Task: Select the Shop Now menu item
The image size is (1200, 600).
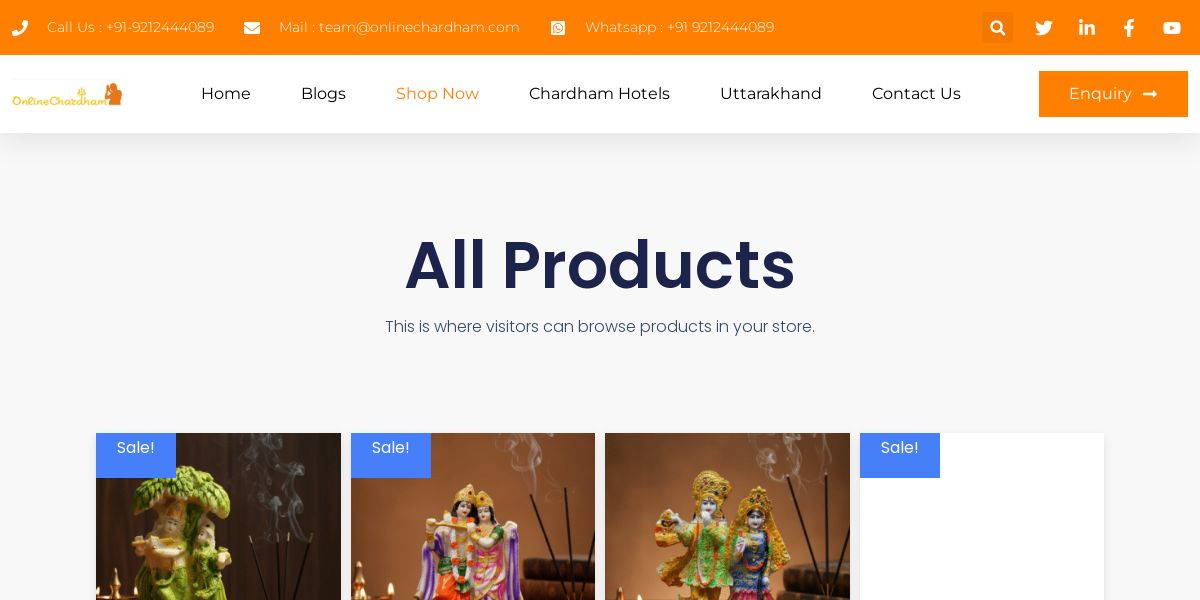Action: [437, 94]
